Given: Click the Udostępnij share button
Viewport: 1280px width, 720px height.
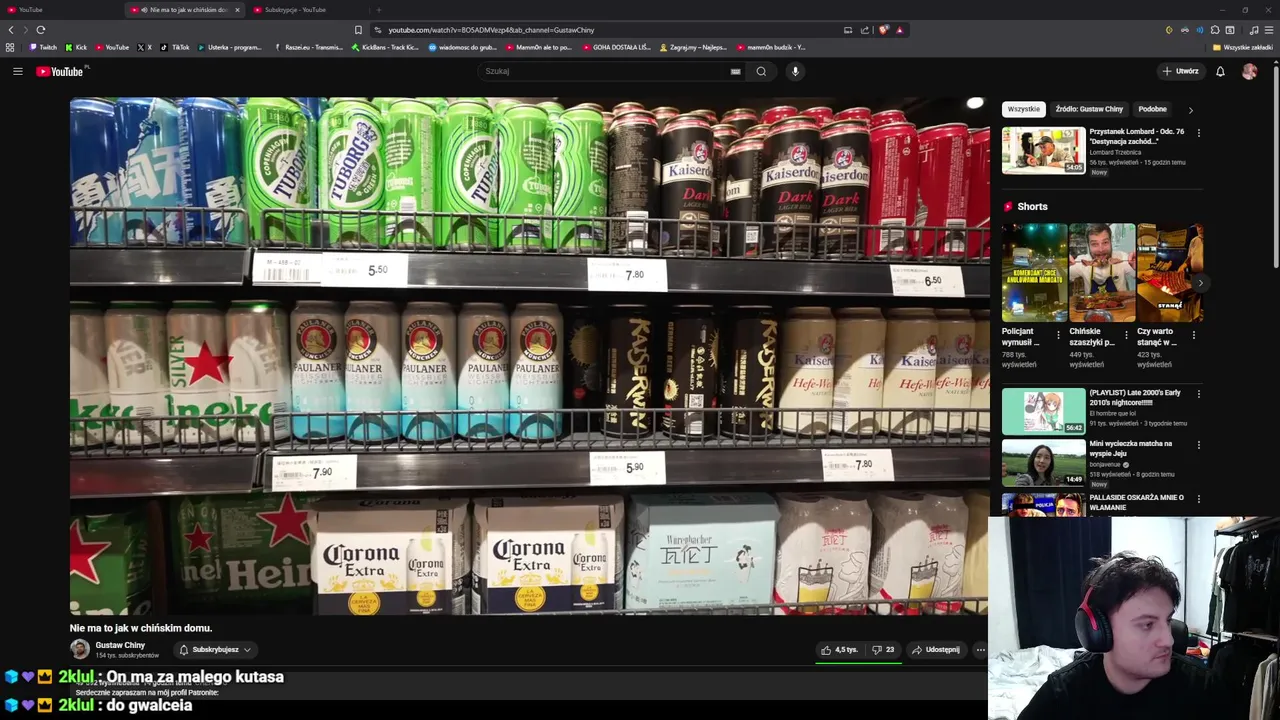Looking at the screenshot, I should [936, 650].
